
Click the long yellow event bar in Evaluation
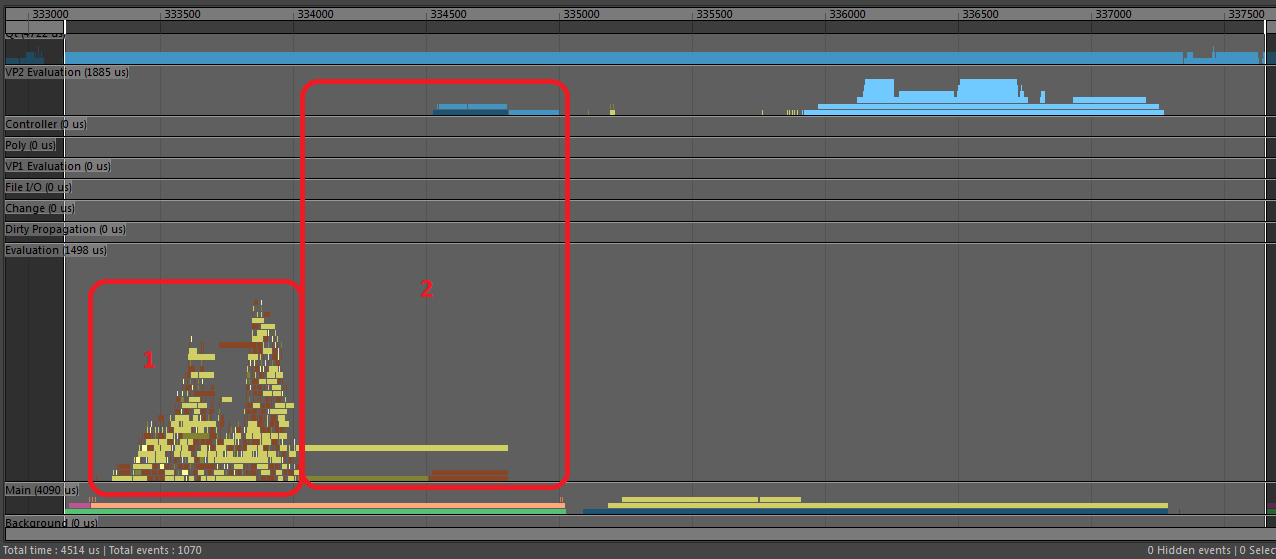[x=405, y=448]
